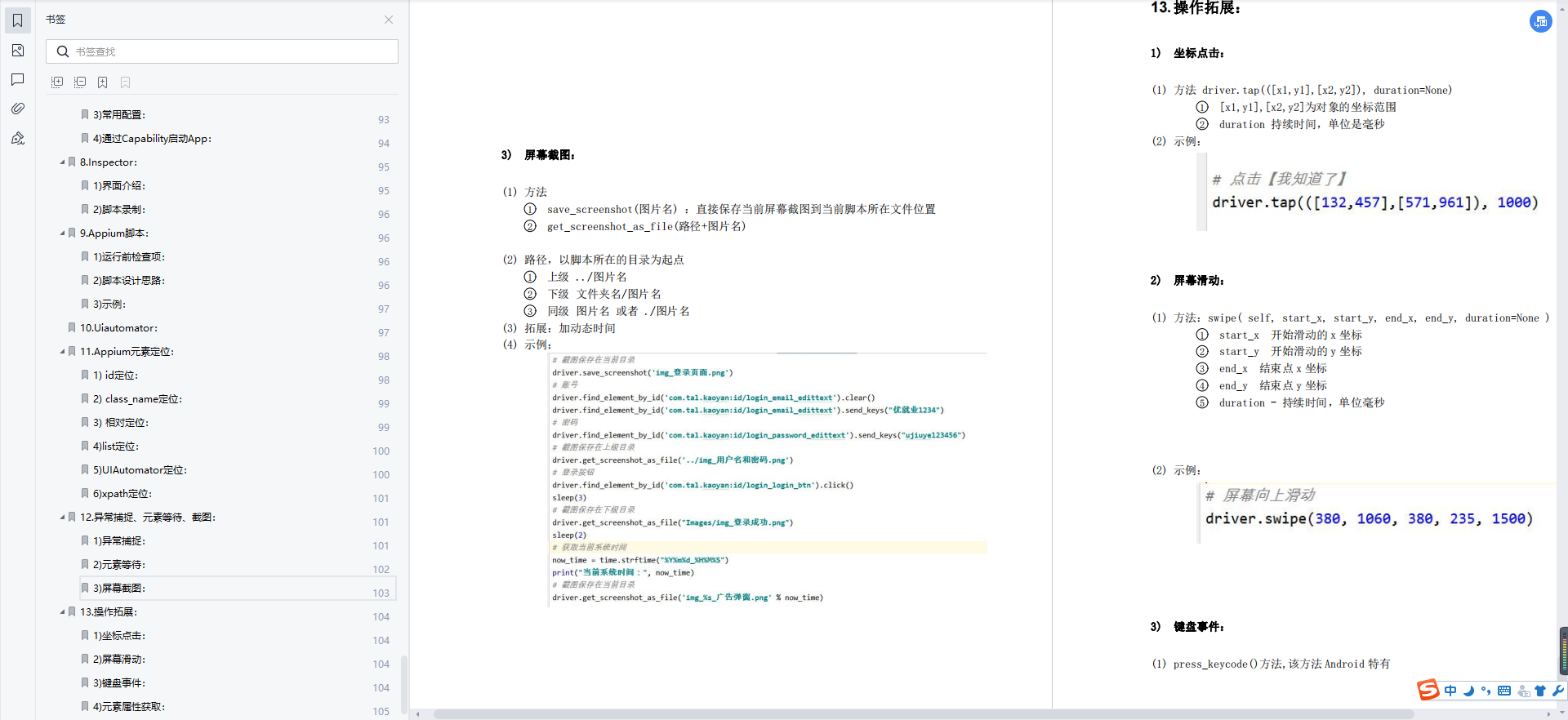The width and height of the screenshot is (1568, 720).
Task: Open the attachments paperclip icon
Action: coord(18,109)
